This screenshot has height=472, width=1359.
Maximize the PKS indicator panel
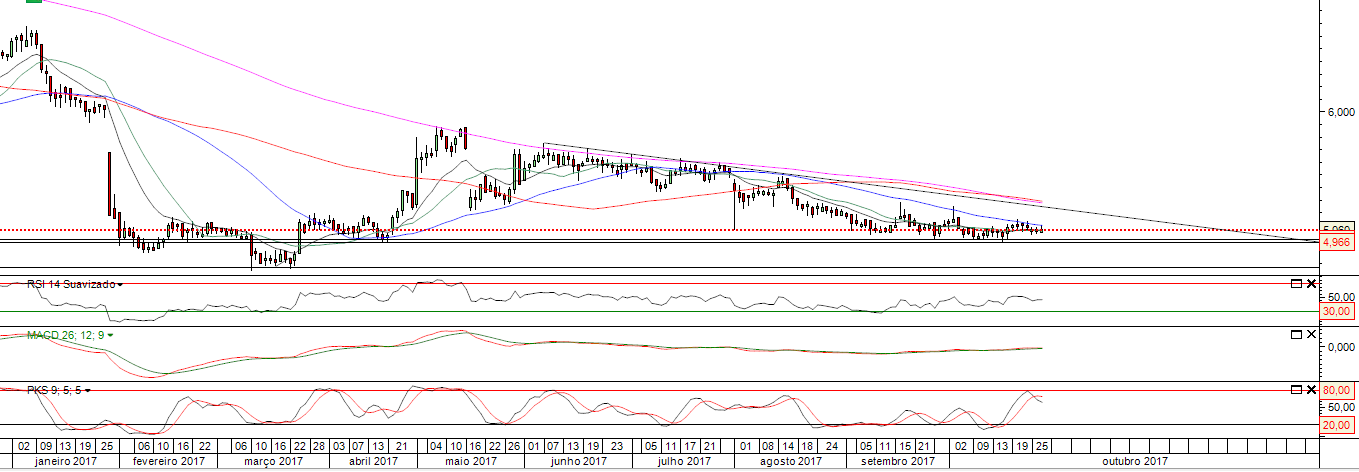[1296, 389]
